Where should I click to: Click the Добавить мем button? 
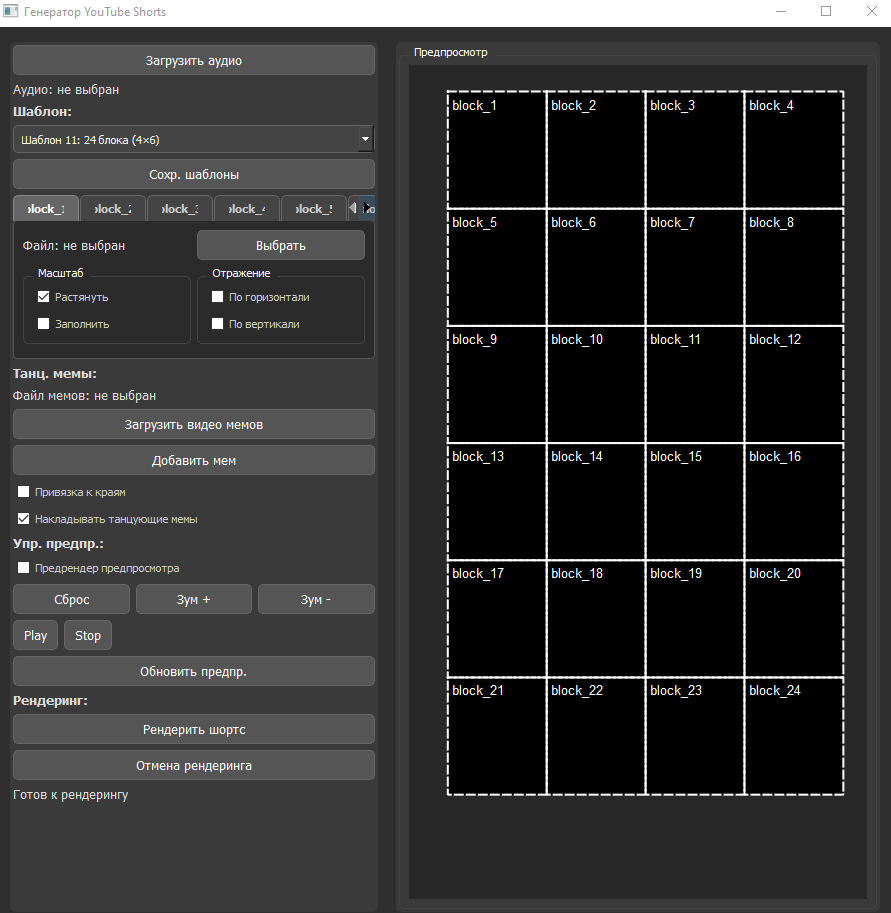coord(193,461)
